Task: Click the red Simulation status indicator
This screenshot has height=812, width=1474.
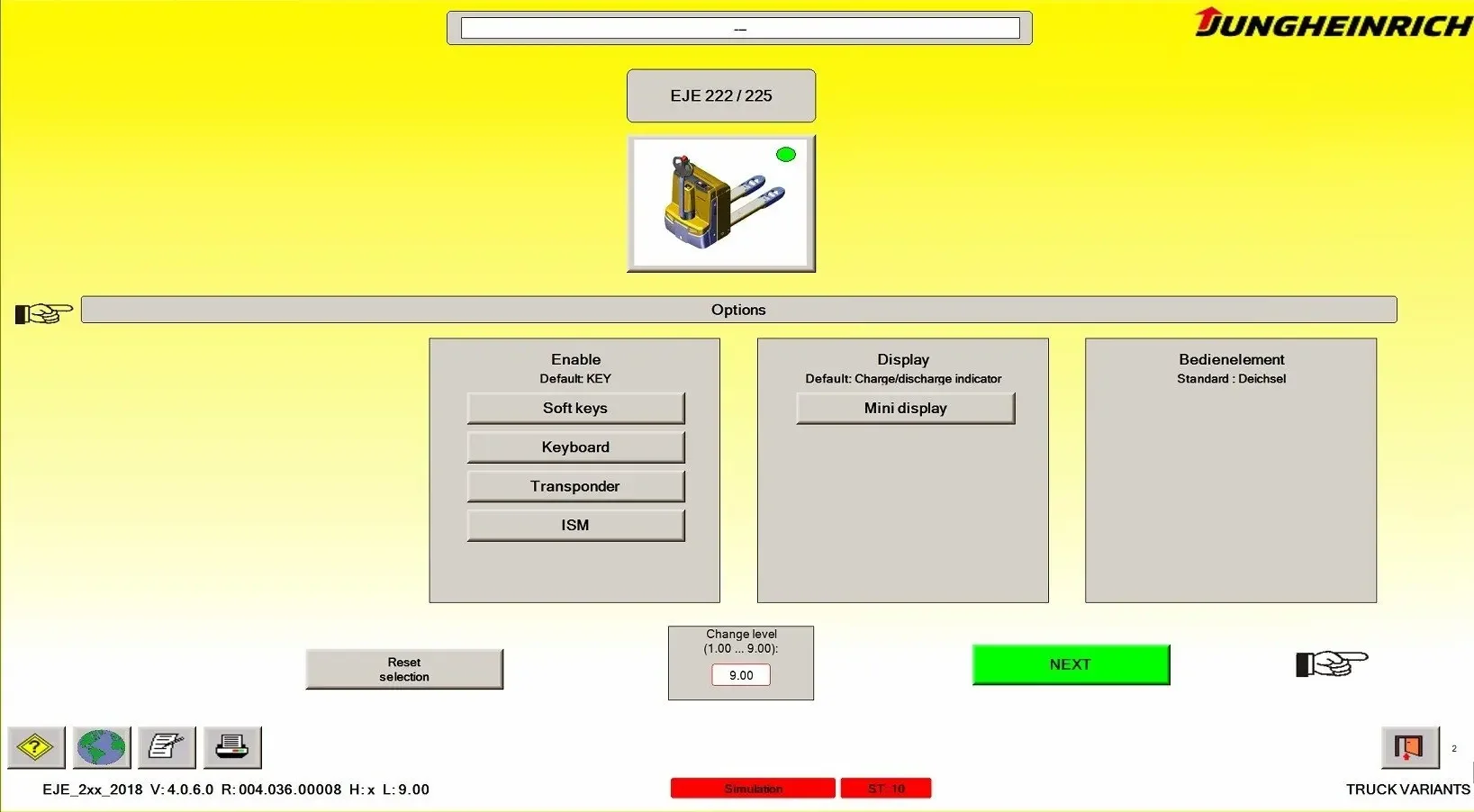Action: [753, 789]
